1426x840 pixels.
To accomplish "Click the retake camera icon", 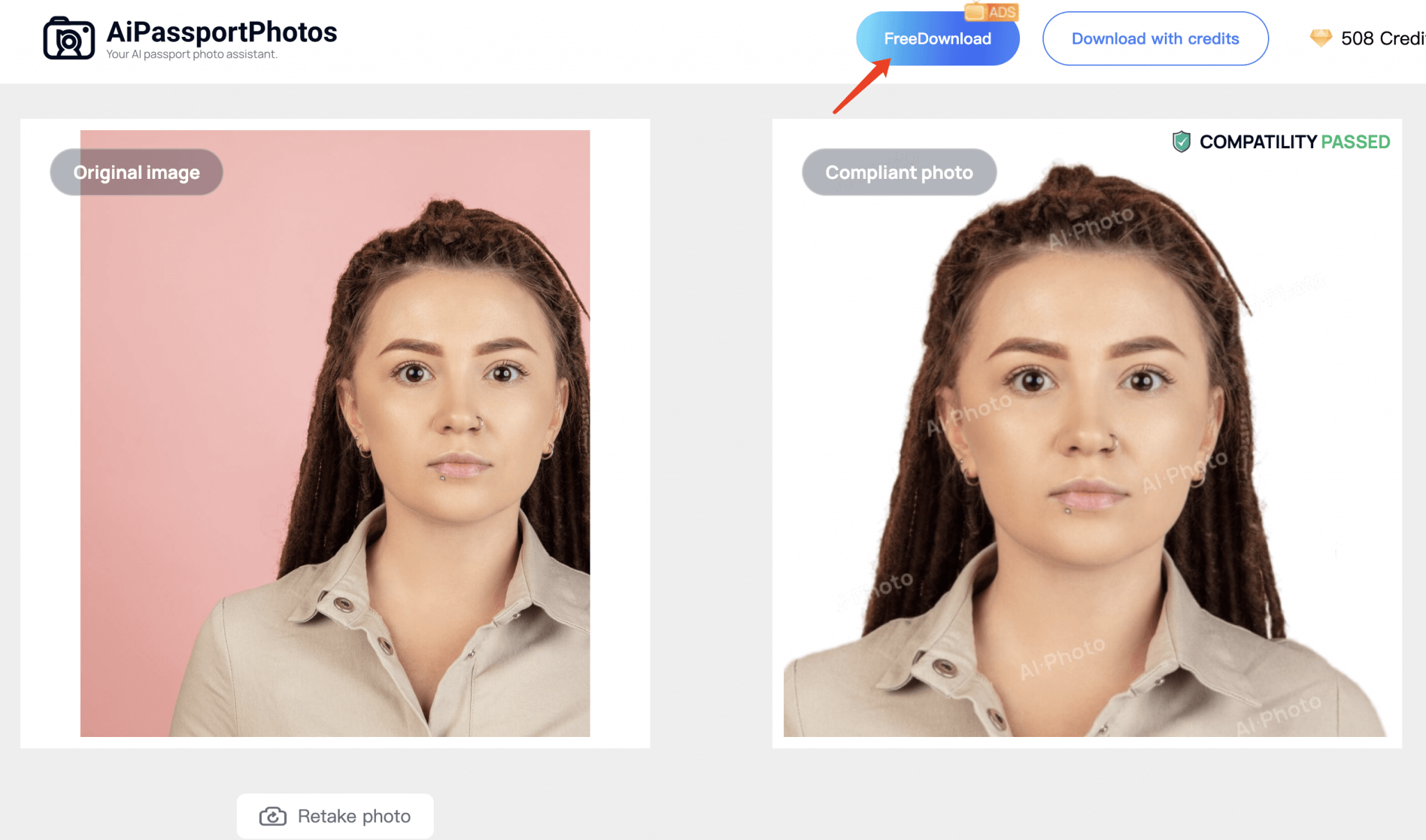I will (273, 816).
